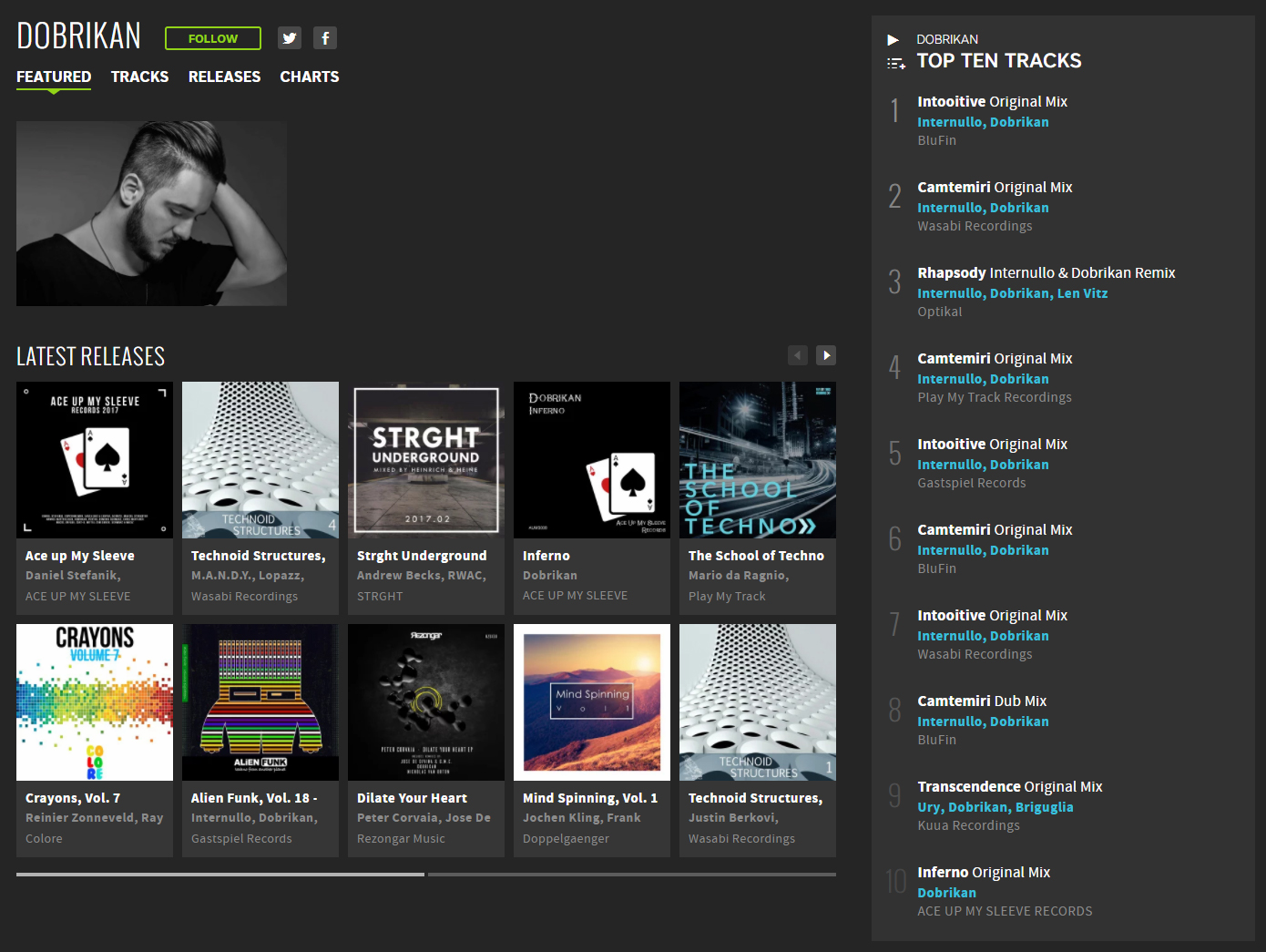Open the Gastspiel Records label under Alien Funk

click(241, 839)
